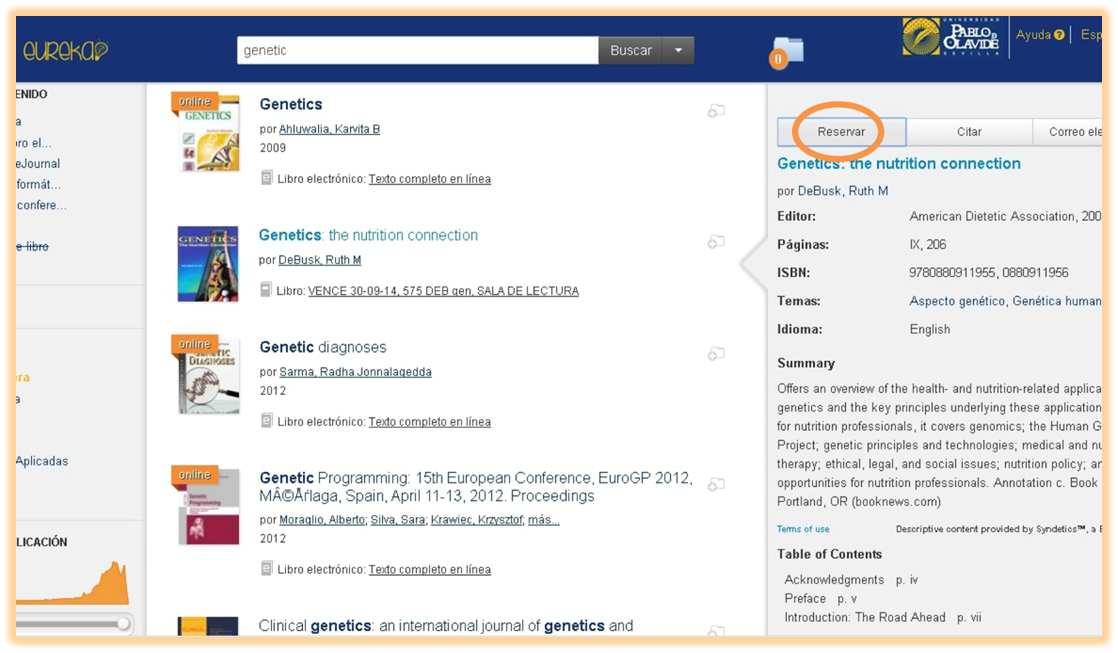Click the Pablo de Olavide university logo

tap(950, 38)
